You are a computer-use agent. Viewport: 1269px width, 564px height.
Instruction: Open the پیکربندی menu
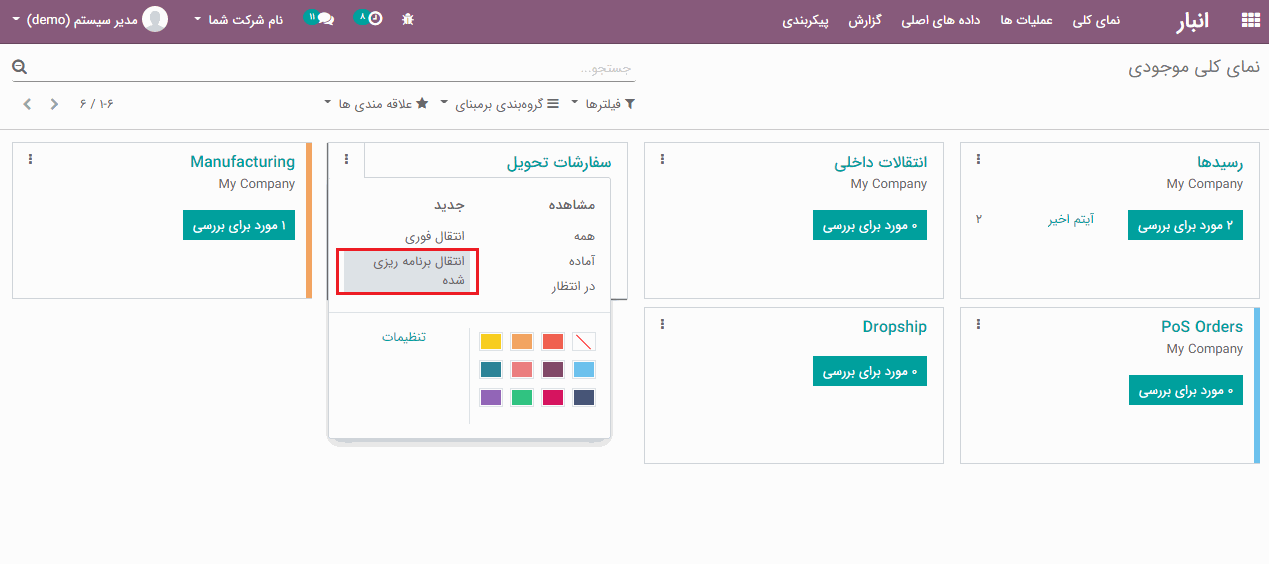(806, 20)
